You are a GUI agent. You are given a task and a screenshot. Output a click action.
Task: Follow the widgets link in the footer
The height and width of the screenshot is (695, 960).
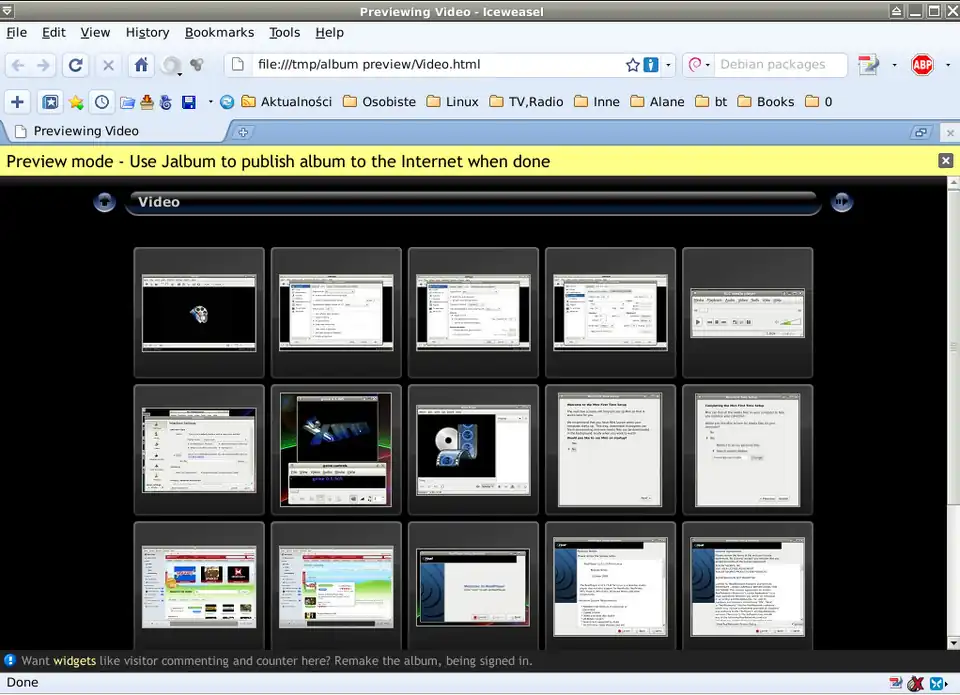click(74, 661)
